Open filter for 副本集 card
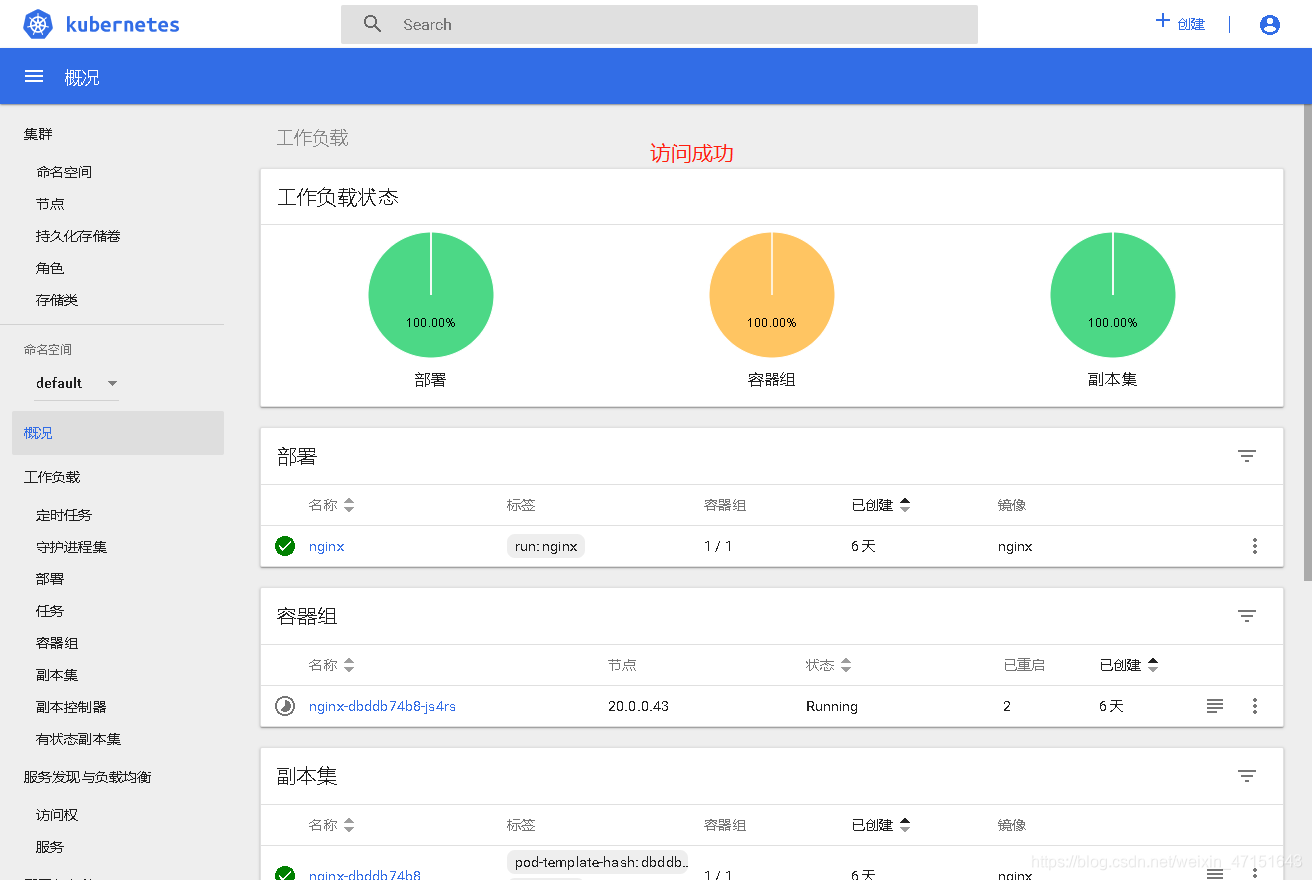Viewport: 1312px width, 880px height. coord(1247,776)
